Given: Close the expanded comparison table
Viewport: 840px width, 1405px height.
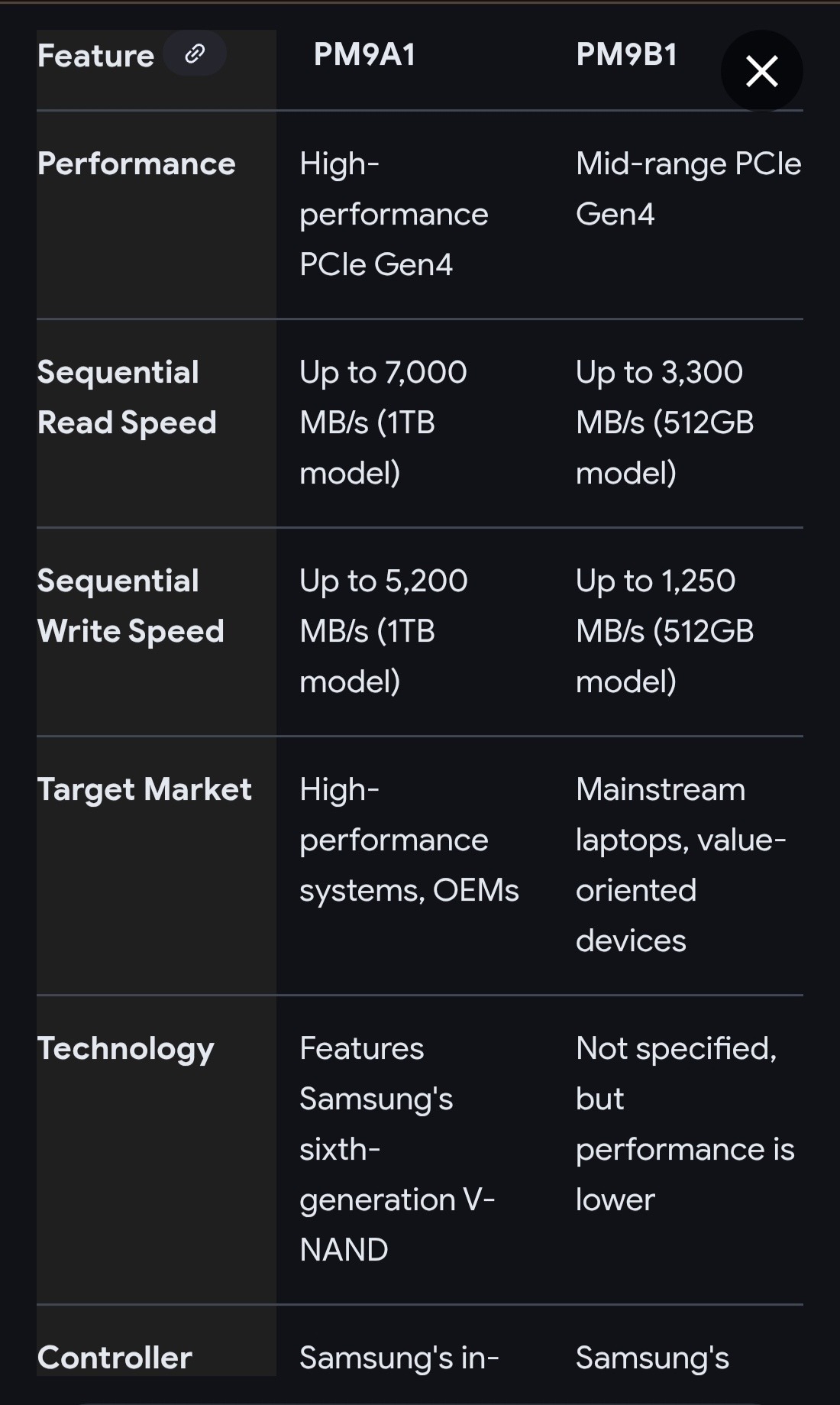Looking at the screenshot, I should pyautogui.click(x=761, y=71).
